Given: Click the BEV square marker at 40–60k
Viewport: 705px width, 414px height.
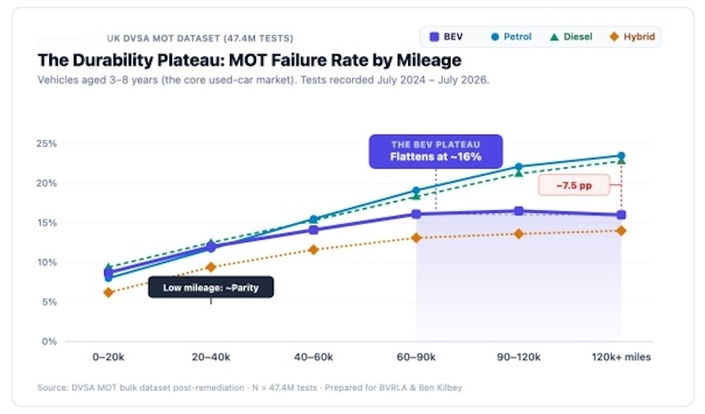Looking at the screenshot, I should (x=313, y=230).
